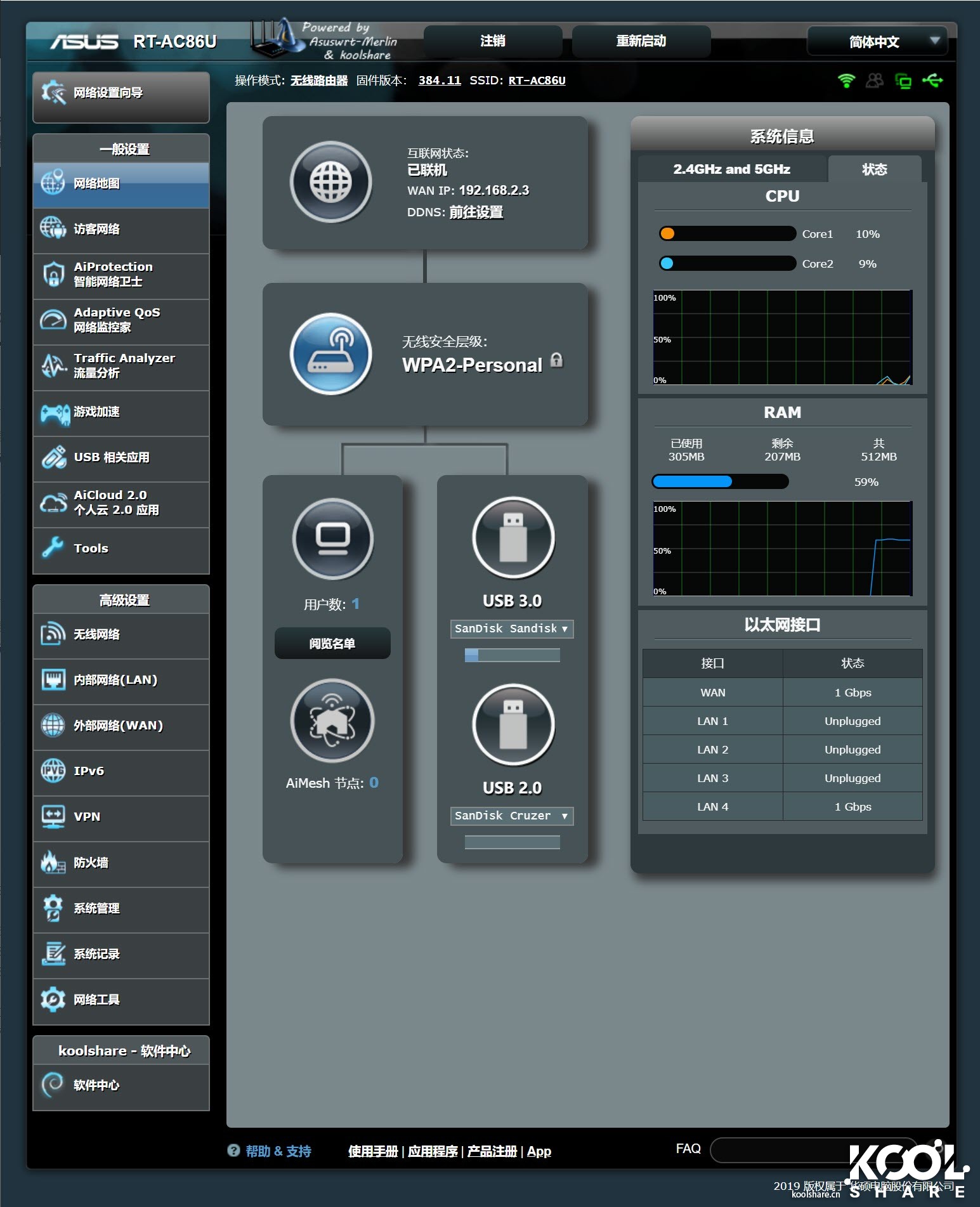Screen dimensions: 980x1207
Task: Open the internet status globe icon
Action: tap(330, 182)
